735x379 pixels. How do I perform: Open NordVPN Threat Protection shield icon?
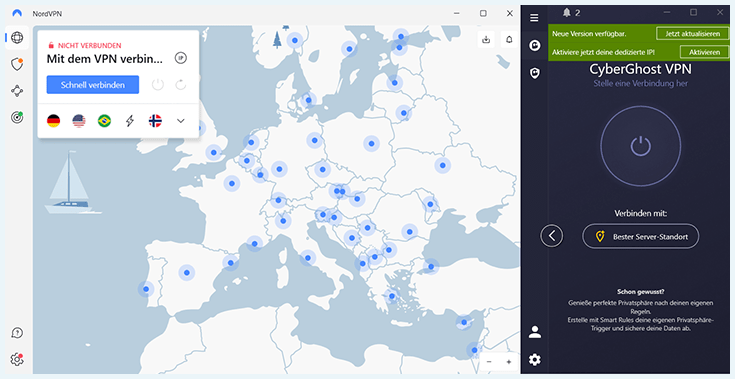[x=17, y=64]
